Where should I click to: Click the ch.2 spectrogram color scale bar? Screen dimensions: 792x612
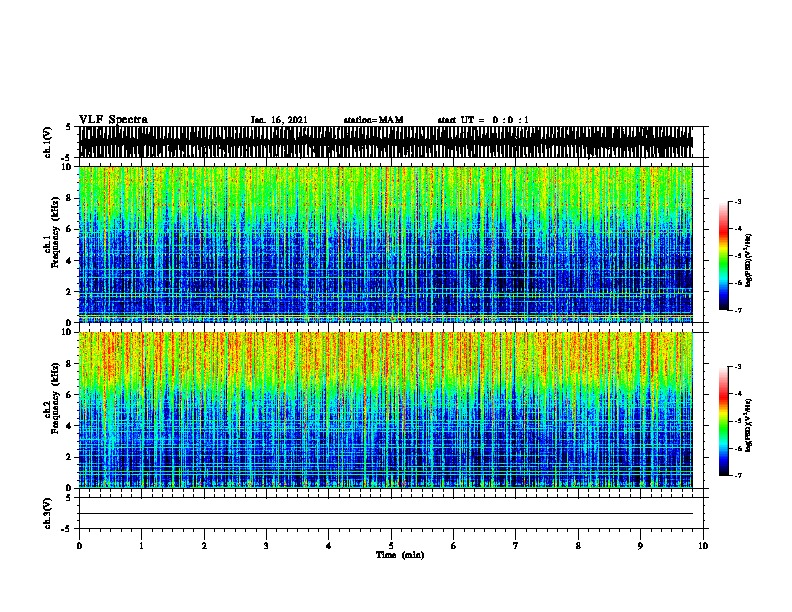pyautogui.click(x=724, y=421)
